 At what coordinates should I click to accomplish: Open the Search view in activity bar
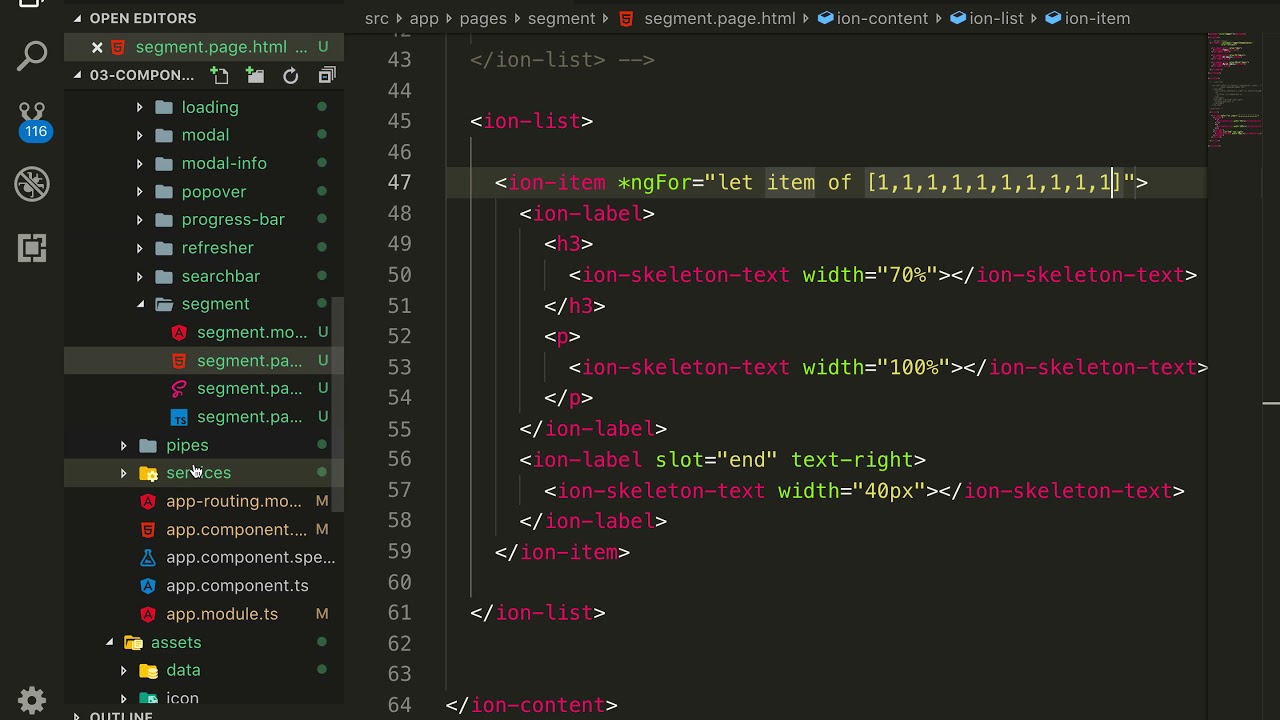(x=32, y=56)
